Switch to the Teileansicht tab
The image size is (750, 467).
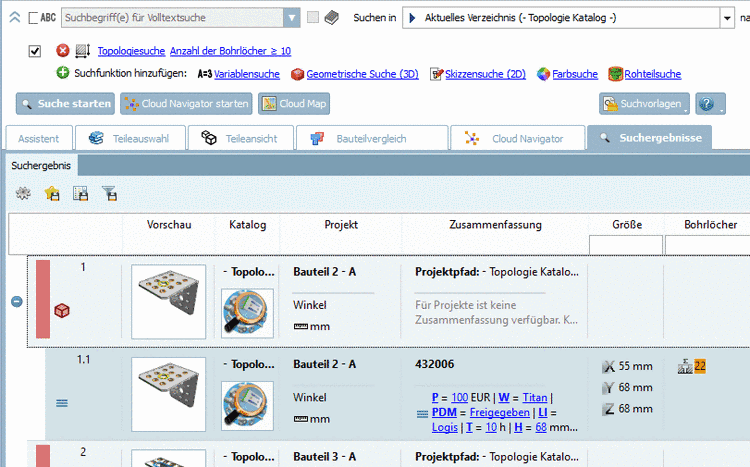click(x=241, y=138)
